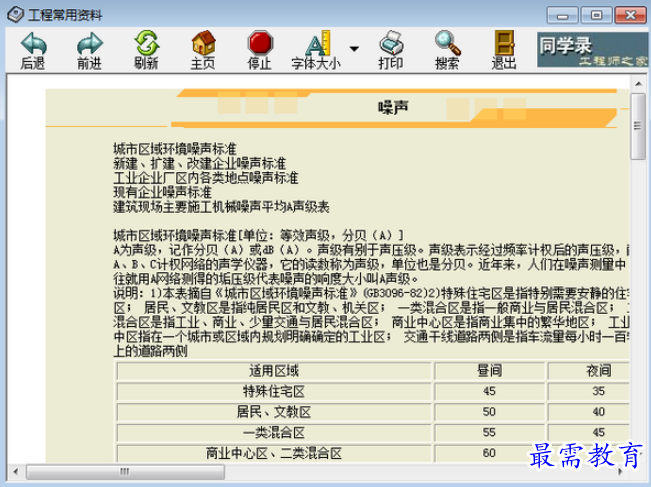Go to 主页 home icon

point(203,43)
